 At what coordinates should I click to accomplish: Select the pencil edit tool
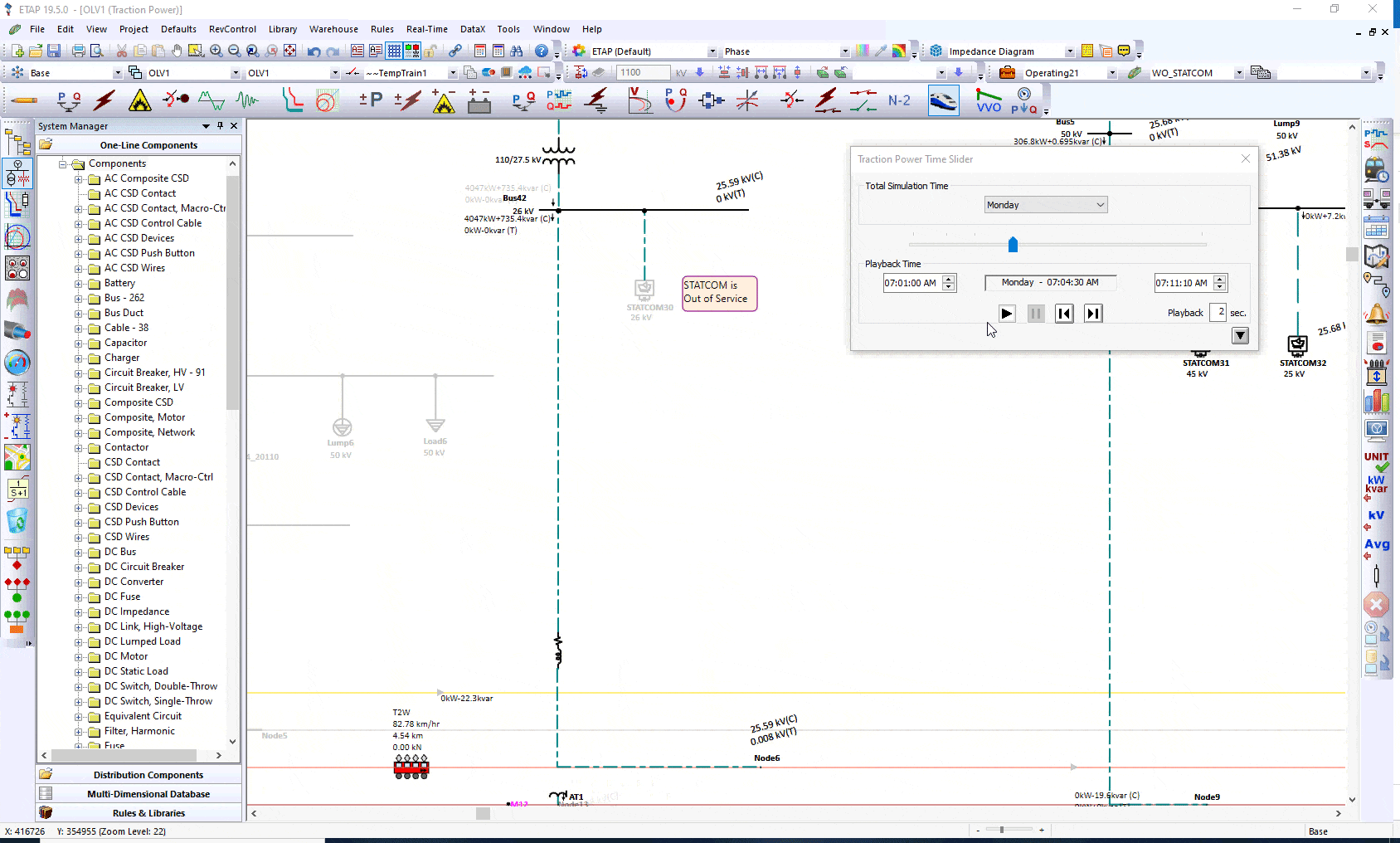click(x=24, y=100)
